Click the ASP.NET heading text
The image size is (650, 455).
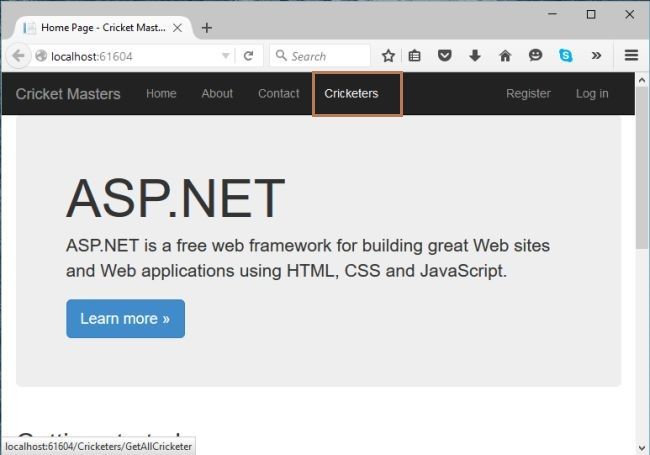[175, 199]
